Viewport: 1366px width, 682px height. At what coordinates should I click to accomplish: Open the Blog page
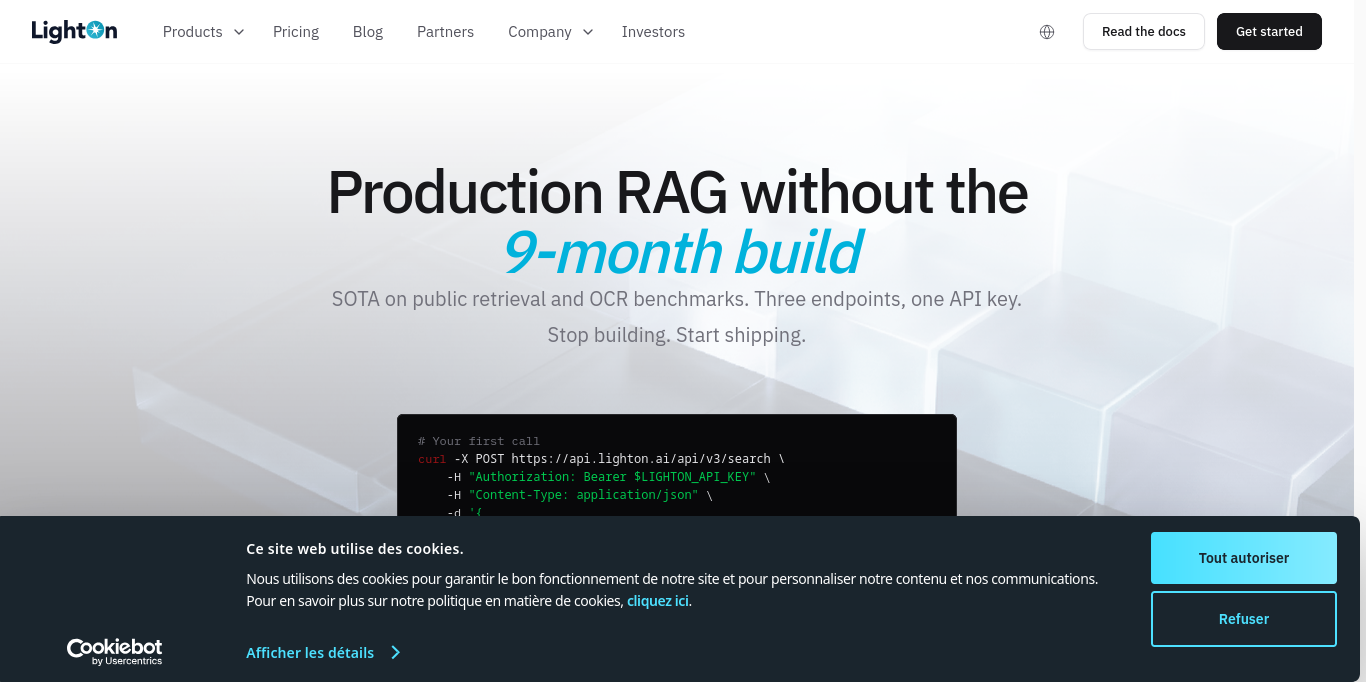(x=368, y=32)
